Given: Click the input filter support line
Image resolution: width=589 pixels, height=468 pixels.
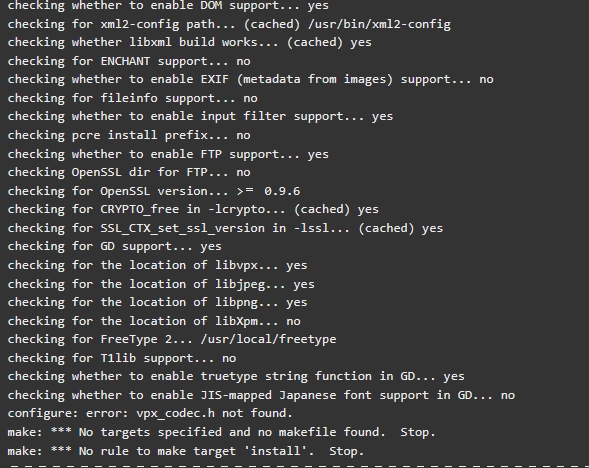Looking at the screenshot, I should [200, 116].
